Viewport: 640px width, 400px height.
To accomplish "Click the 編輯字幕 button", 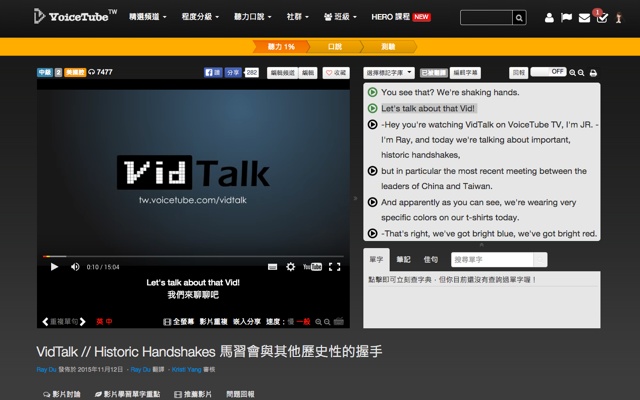I will pyautogui.click(x=465, y=73).
